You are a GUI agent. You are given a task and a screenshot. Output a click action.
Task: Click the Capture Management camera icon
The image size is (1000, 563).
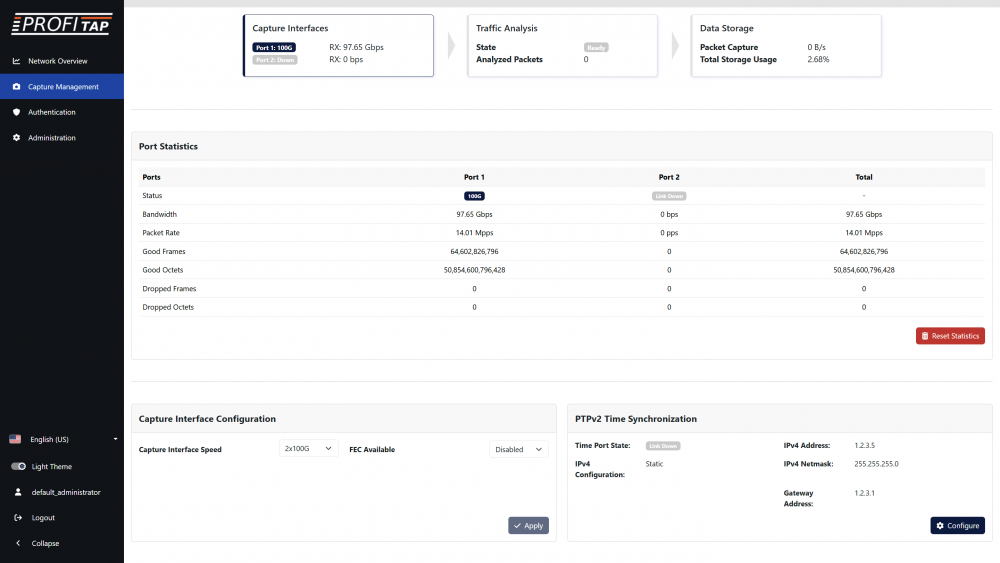16,87
